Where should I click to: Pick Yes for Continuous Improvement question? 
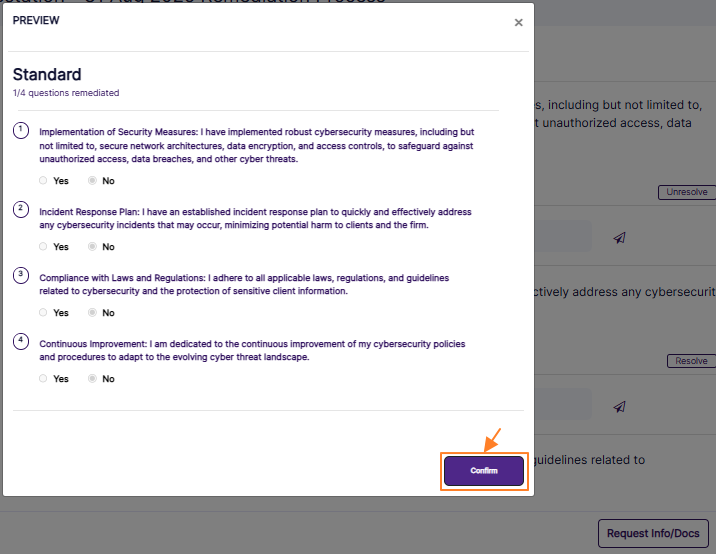pyautogui.click(x=43, y=379)
